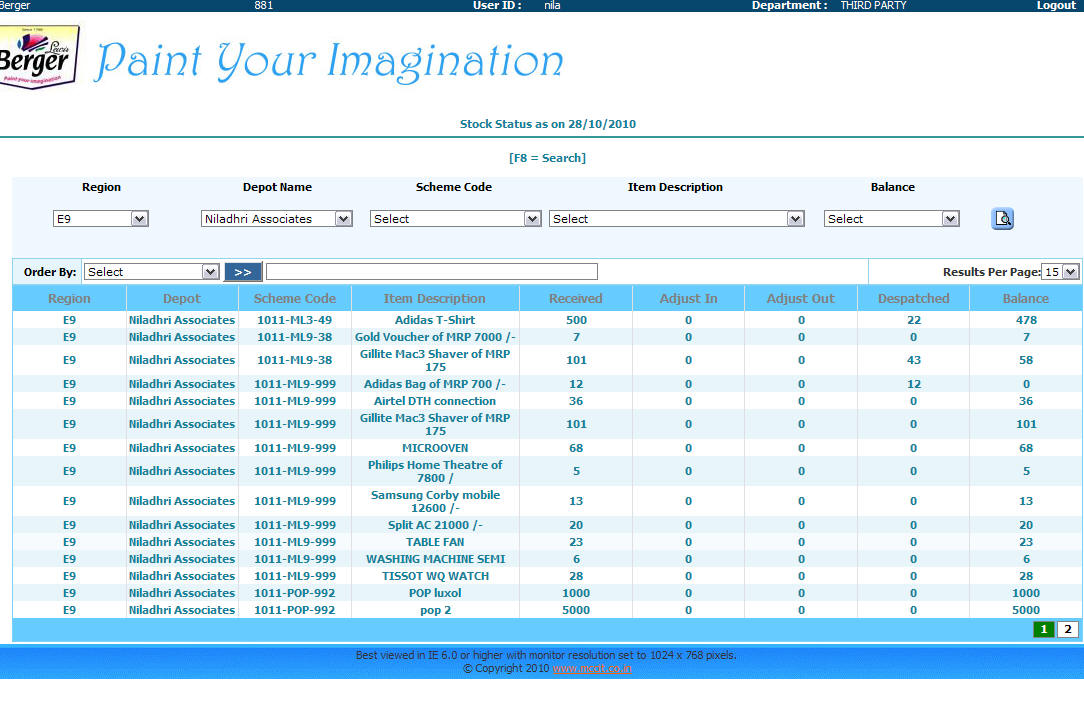The image size is (1084, 711).
Task: Click the user ID value nila
Action: [x=552, y=6]
